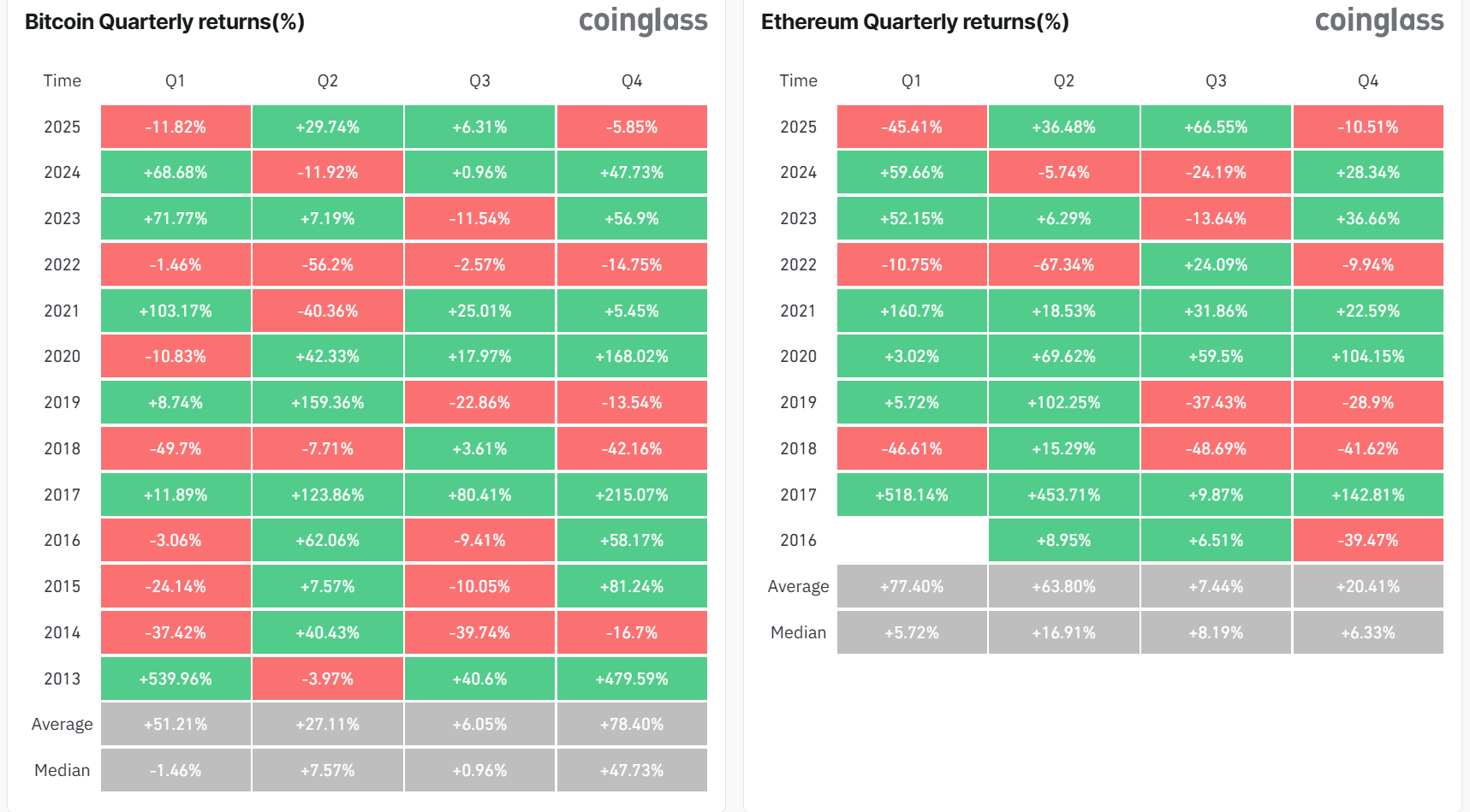Click Ethereum 2022 Q2 cell showing -67.34%
Image resolution: width=1470 pixels, height=812 pixels.
[x=1064, y=264]
